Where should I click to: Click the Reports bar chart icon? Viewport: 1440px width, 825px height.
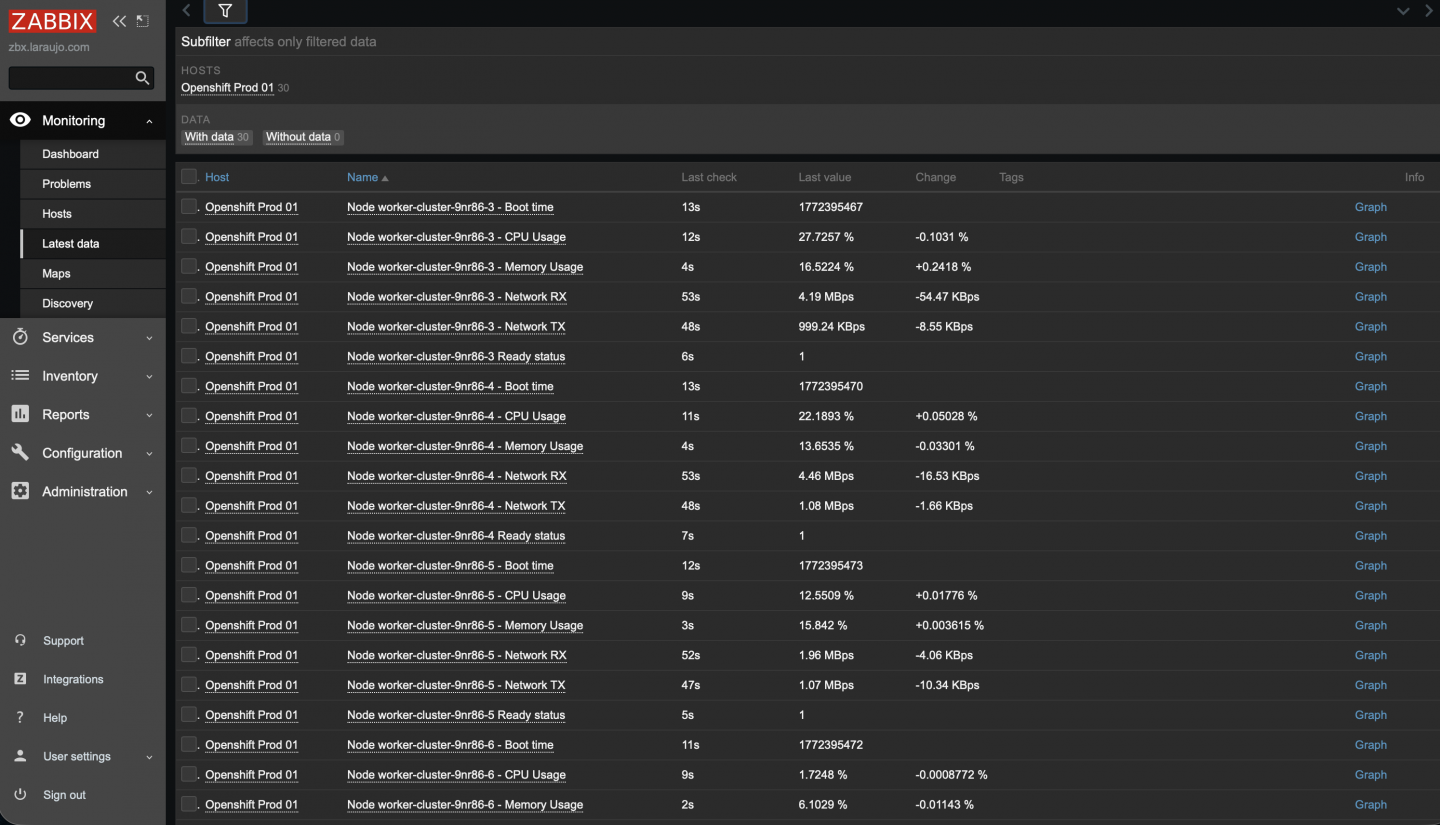pos(20,414)
